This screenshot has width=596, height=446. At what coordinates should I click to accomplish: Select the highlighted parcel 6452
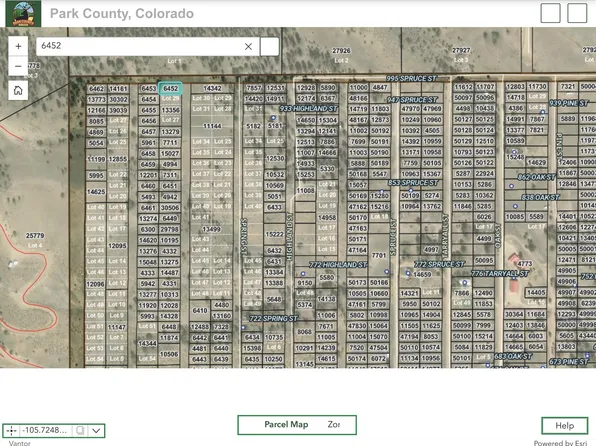click(x=170, y=89)
